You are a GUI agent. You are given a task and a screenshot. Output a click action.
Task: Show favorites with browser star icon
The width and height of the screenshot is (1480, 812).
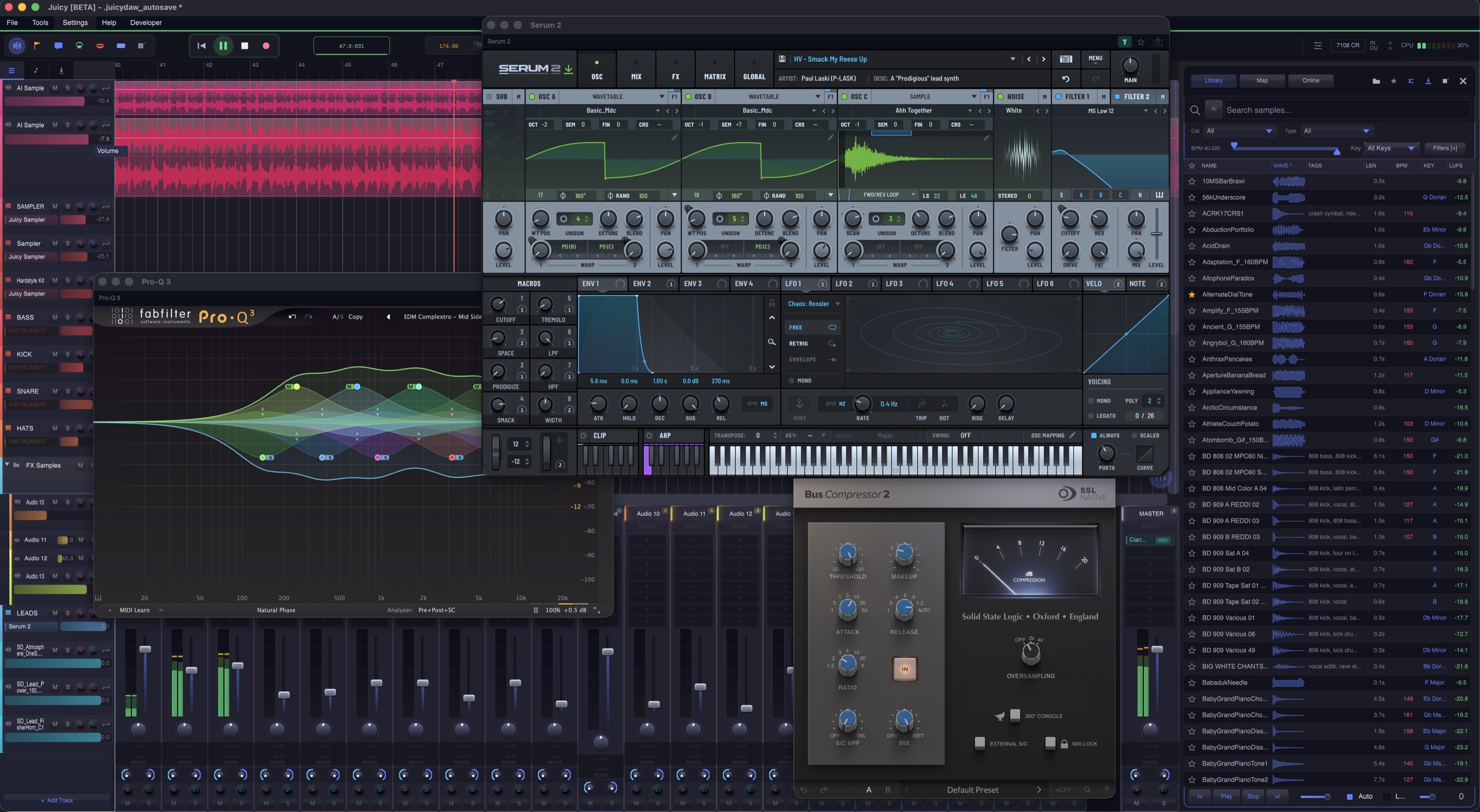tap(1393, 81)
